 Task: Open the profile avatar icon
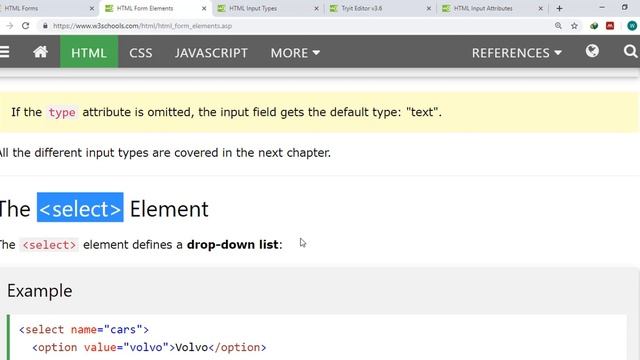632,26
